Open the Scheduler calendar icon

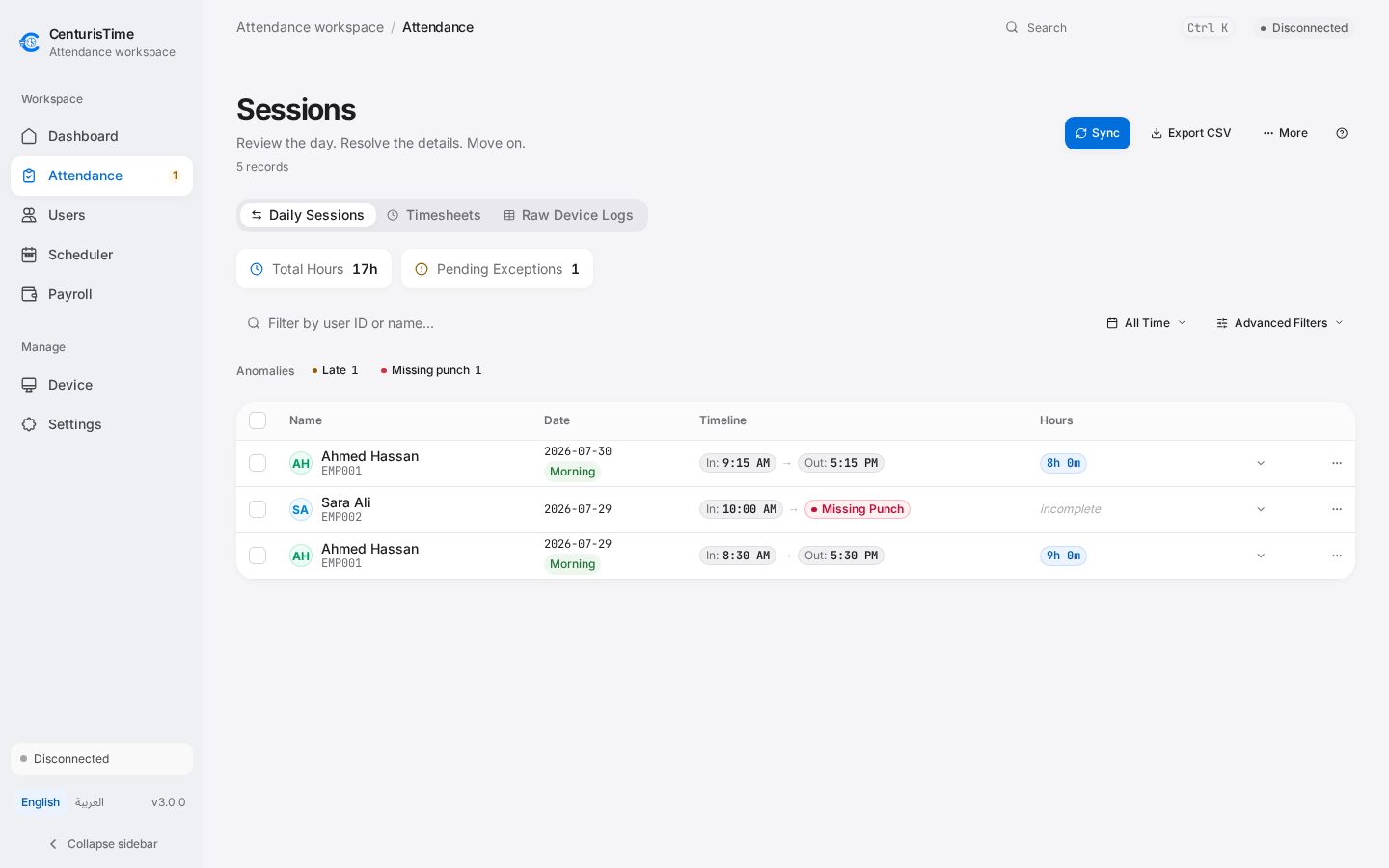click(29, 255)
